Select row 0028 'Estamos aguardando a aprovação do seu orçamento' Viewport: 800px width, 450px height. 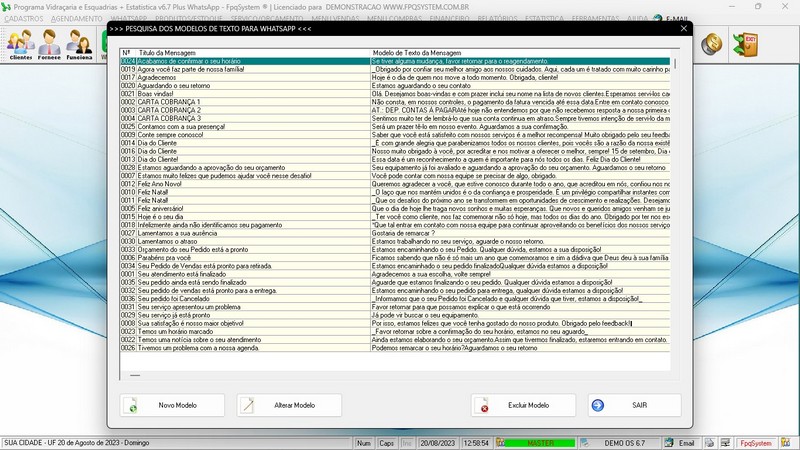[x=395, y=167]
